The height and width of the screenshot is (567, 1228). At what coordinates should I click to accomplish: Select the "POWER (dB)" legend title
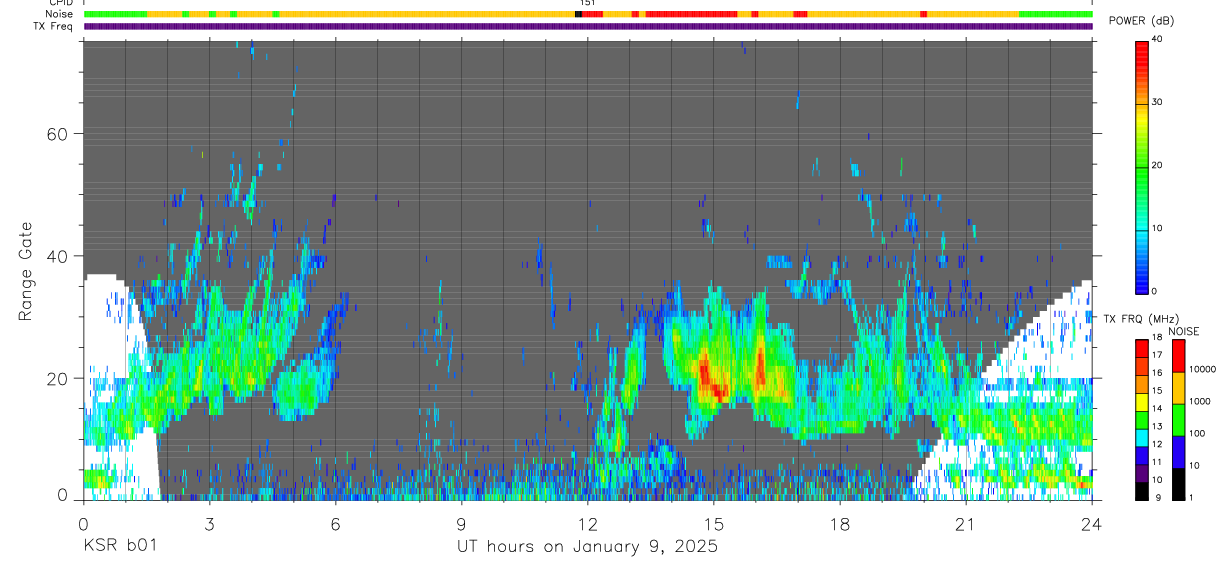[1141, 21]
